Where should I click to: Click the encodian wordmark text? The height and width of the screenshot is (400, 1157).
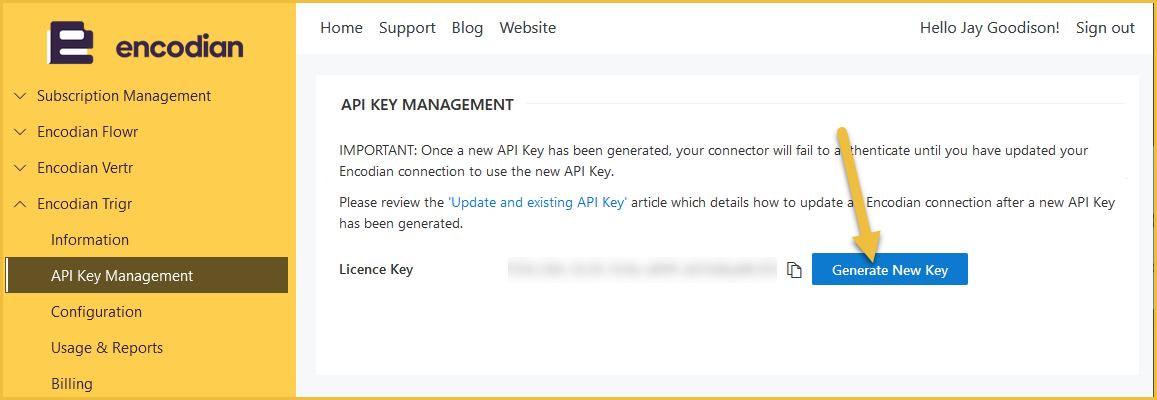click(x=179, y=47)
